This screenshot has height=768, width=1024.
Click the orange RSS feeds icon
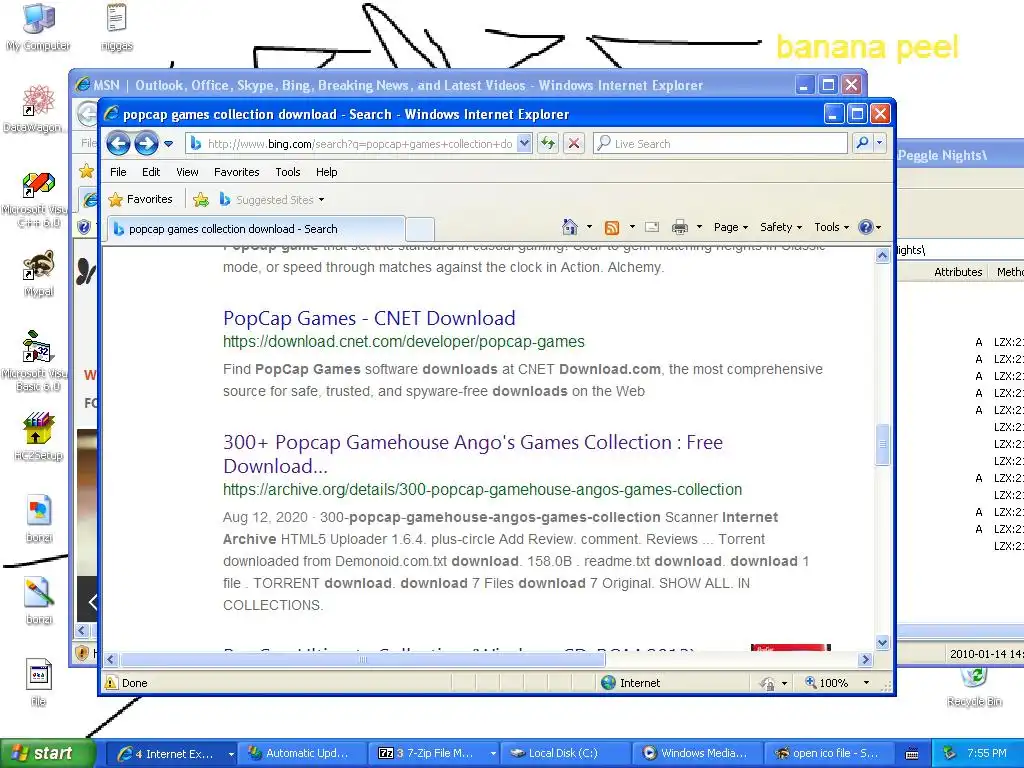point(612,227)
